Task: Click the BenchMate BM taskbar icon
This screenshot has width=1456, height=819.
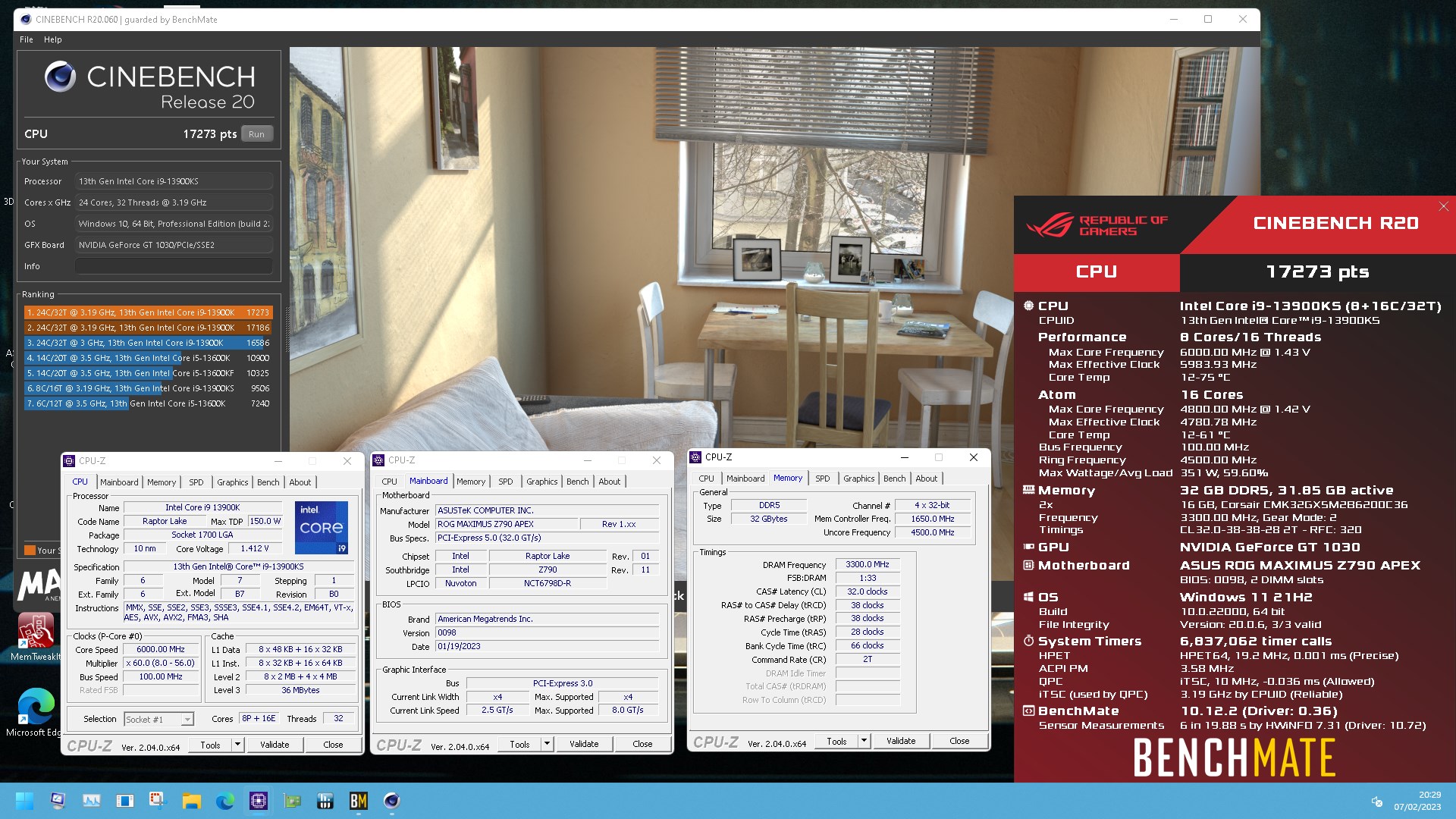Action: pos(359,801)
